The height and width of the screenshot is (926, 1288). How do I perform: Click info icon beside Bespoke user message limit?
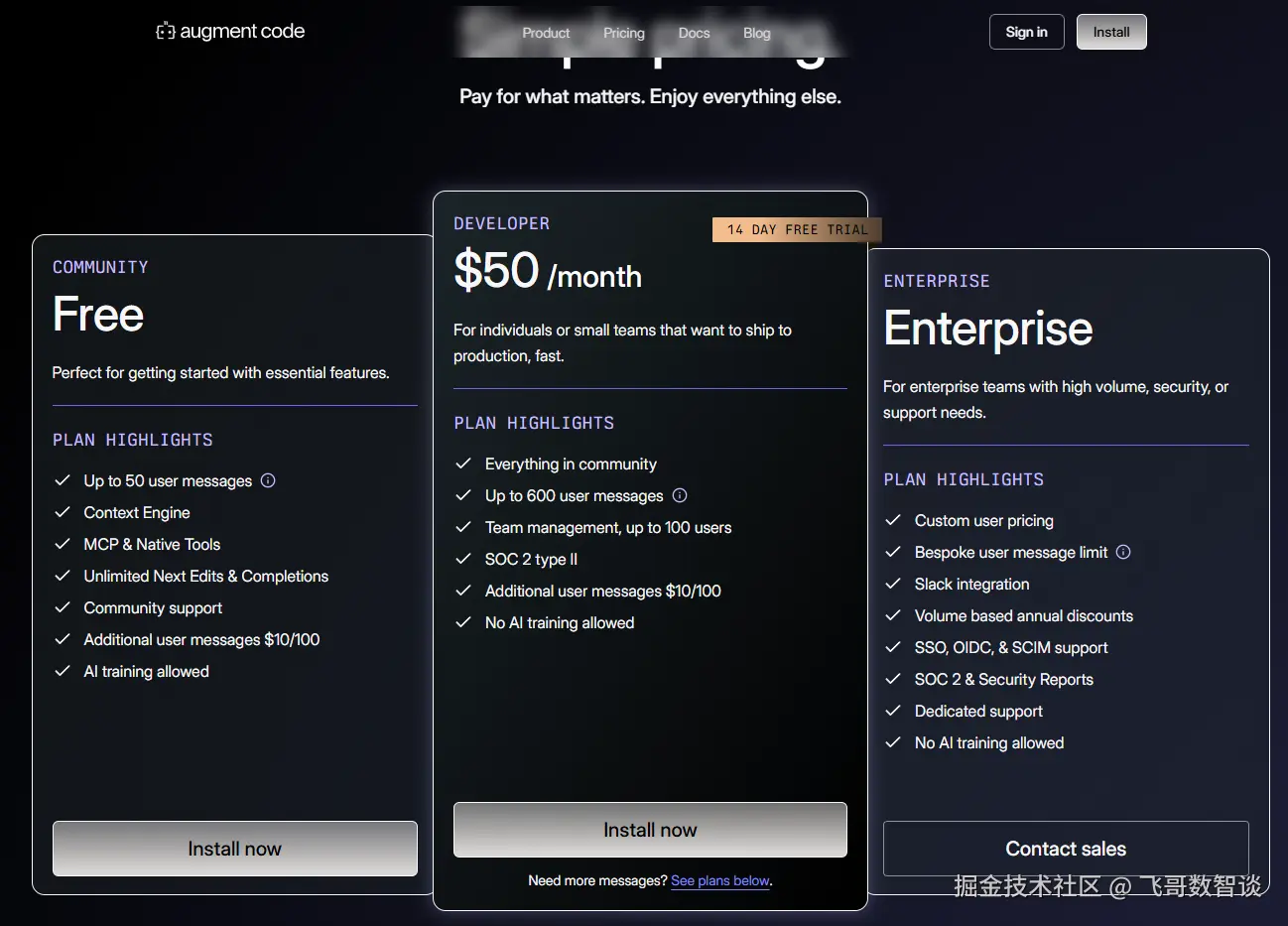coord(1123,552)
